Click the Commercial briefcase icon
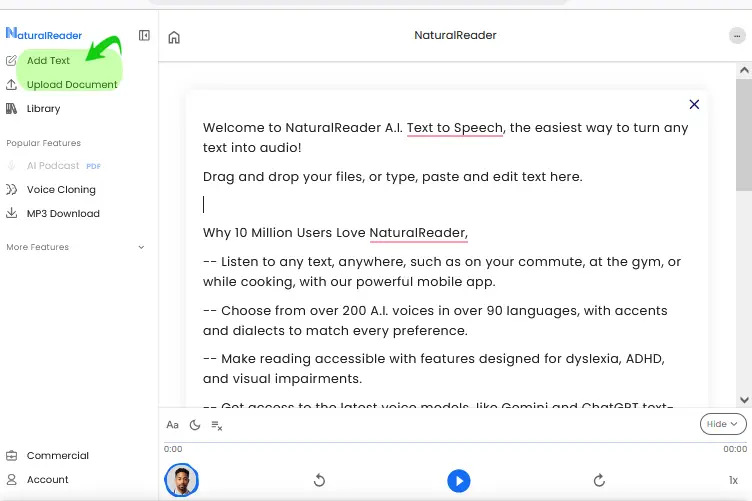Screen dimensions: 752x501 [x=12, y=455]
